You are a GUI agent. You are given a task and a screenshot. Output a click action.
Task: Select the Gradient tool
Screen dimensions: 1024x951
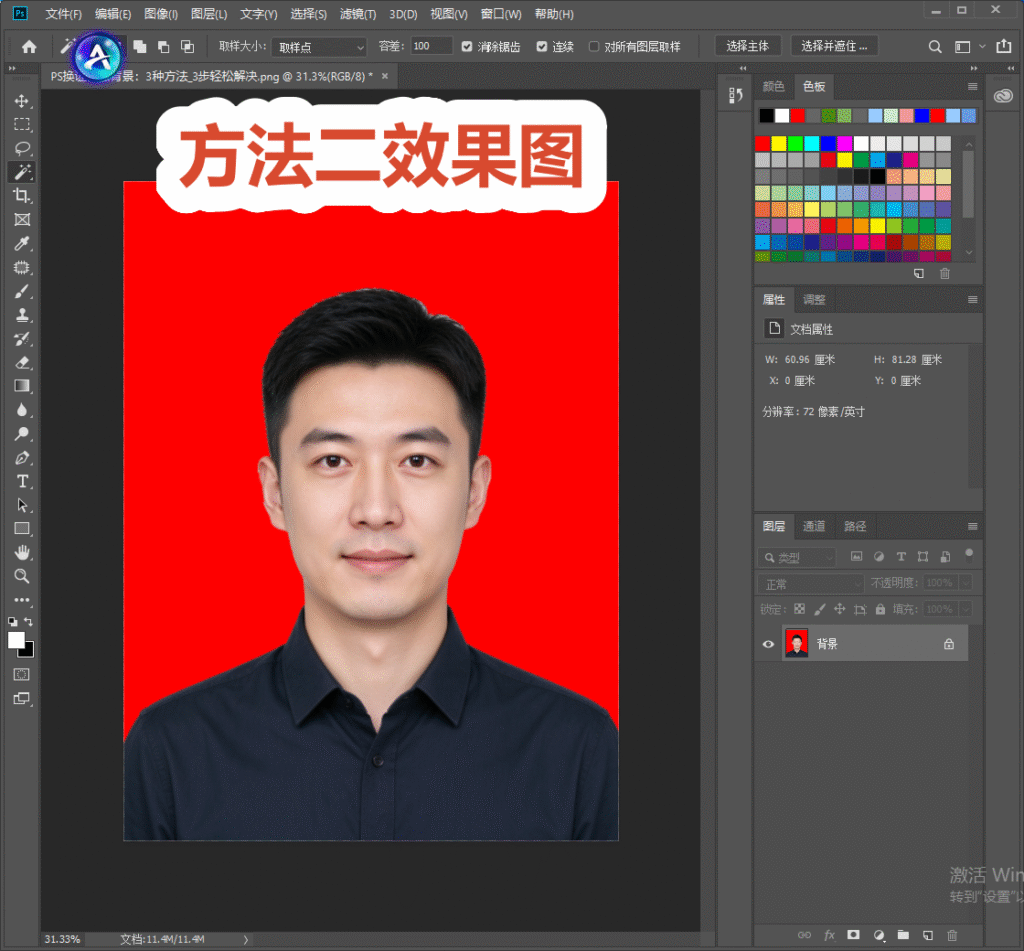click(22, 386)
